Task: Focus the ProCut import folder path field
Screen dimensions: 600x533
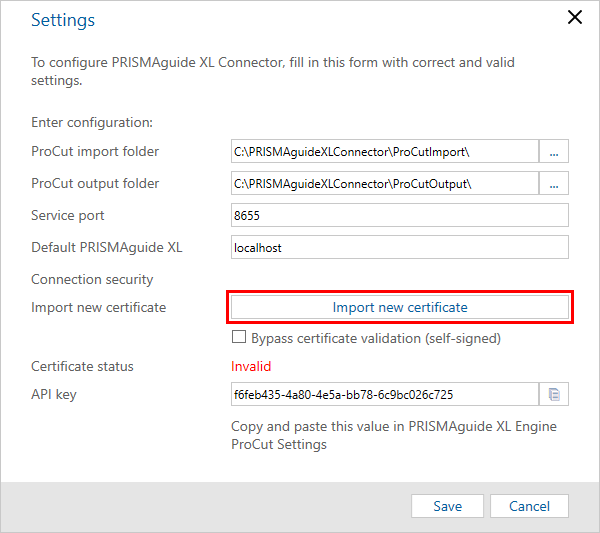Action: pyautogui.click(x=385, y=152)
